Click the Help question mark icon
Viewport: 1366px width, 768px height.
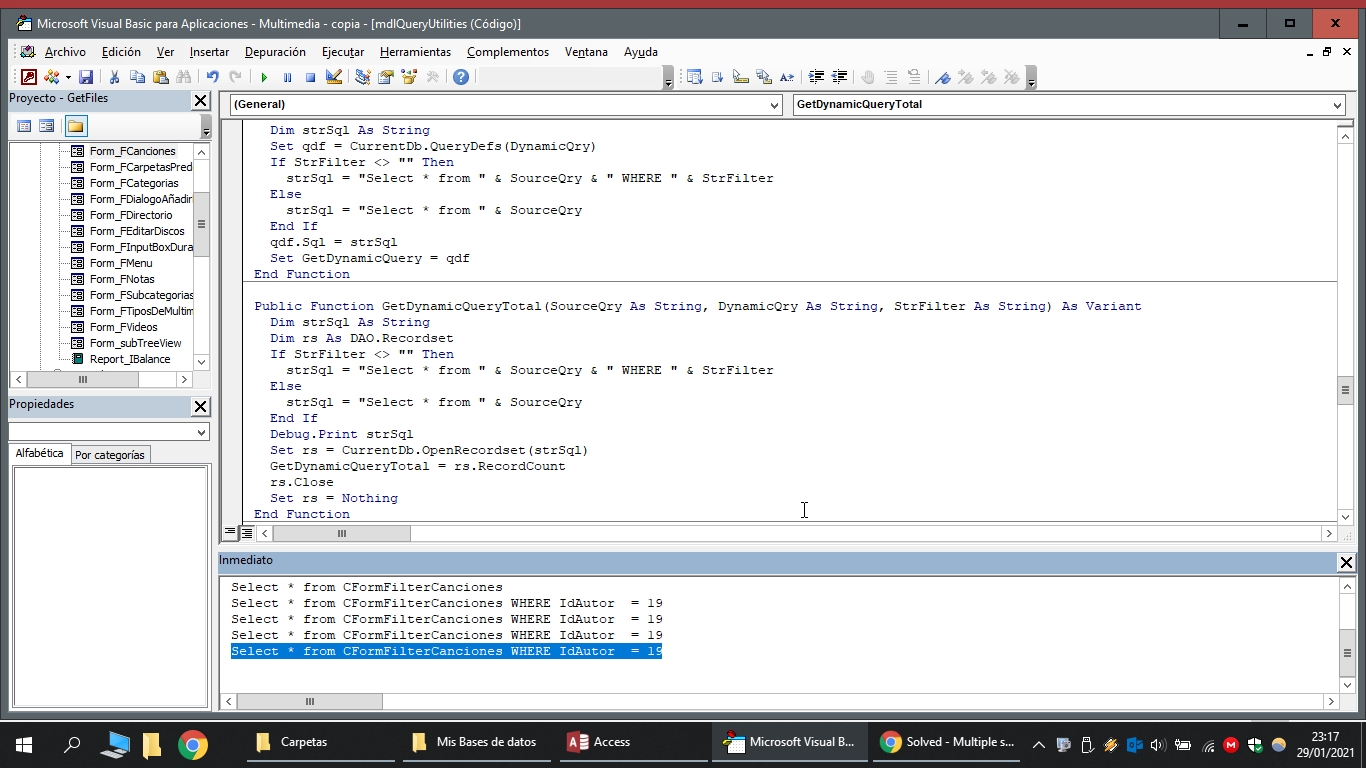pos(460,77)
